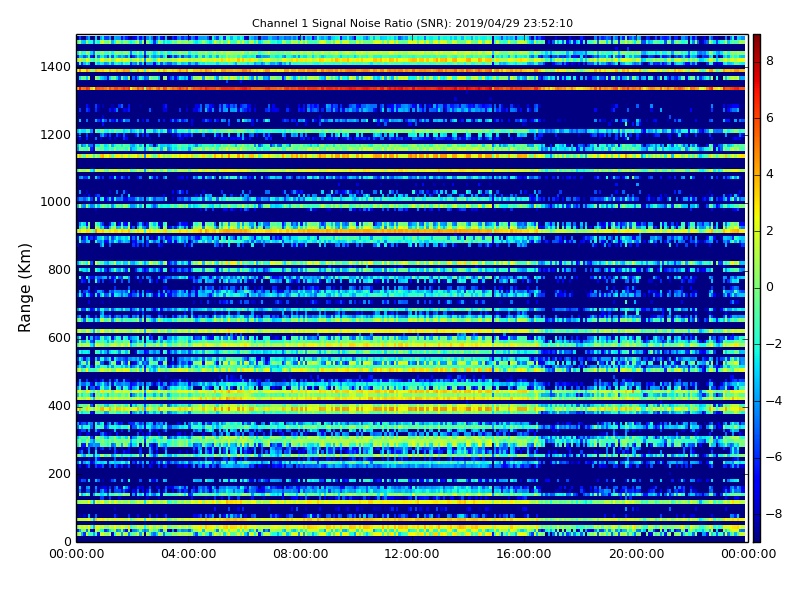The height and width of the screenshot is (600, 800).
Task: Click the 800 tick label on range axis
Action: [59, 270]
